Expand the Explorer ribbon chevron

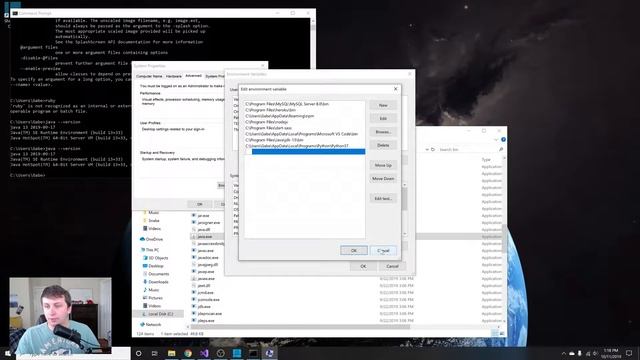click(496, 140)
